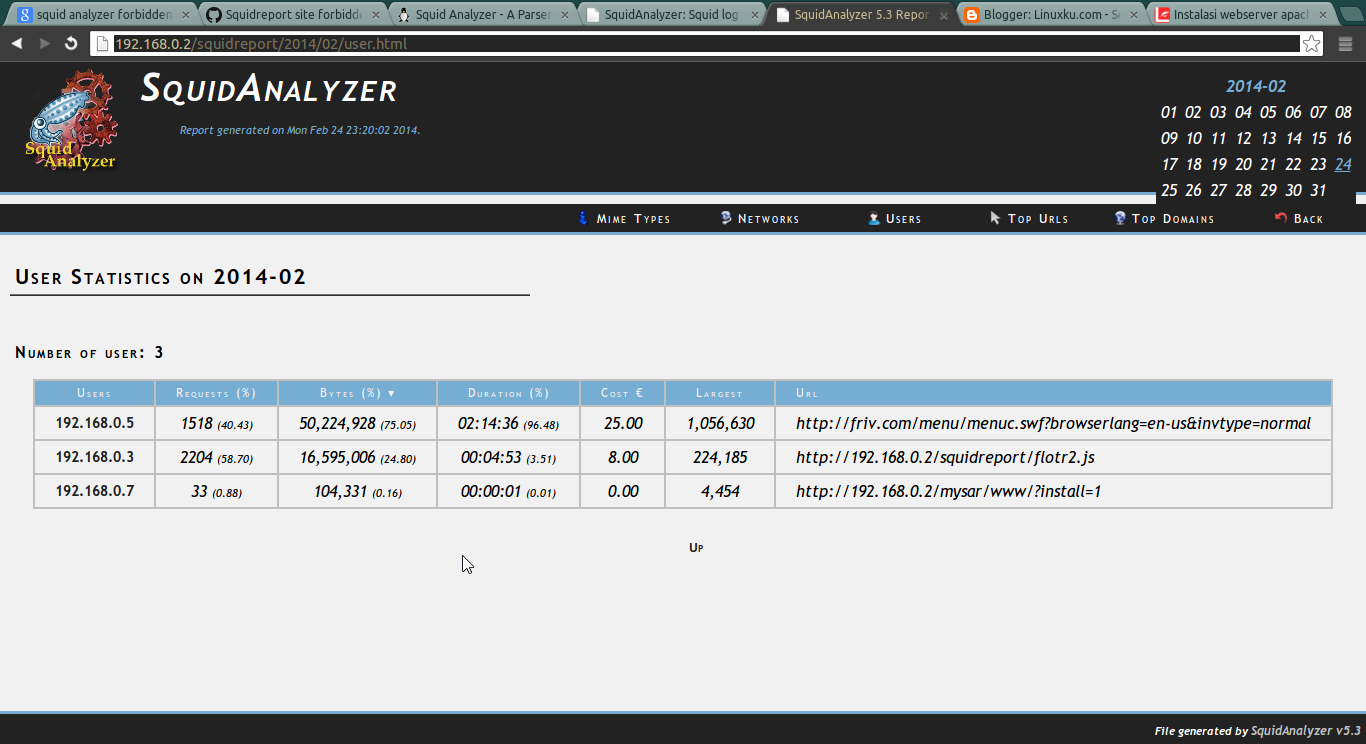Click duration value 02:14:36
Viewport: 1366px width, 744px height.
coord(488,423)
